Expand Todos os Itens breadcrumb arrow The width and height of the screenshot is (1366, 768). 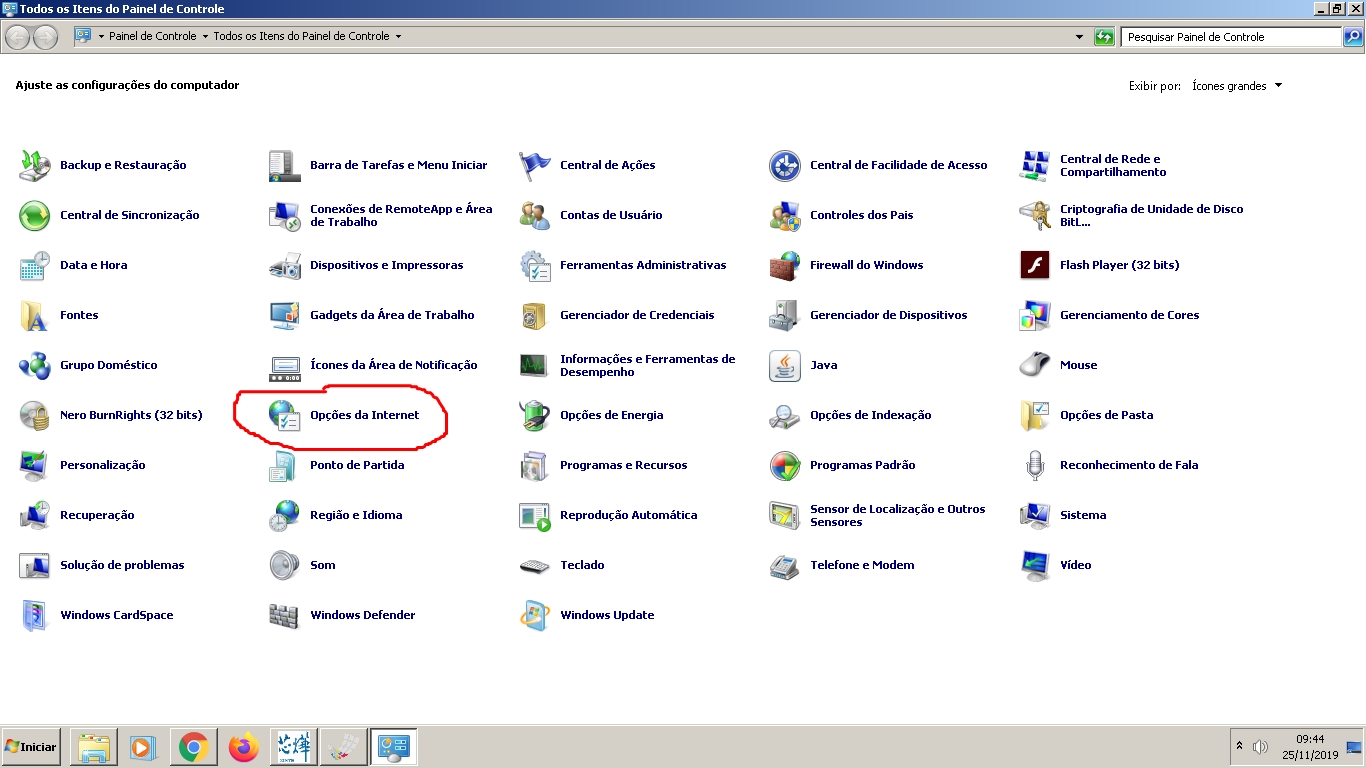coord(398,36)
